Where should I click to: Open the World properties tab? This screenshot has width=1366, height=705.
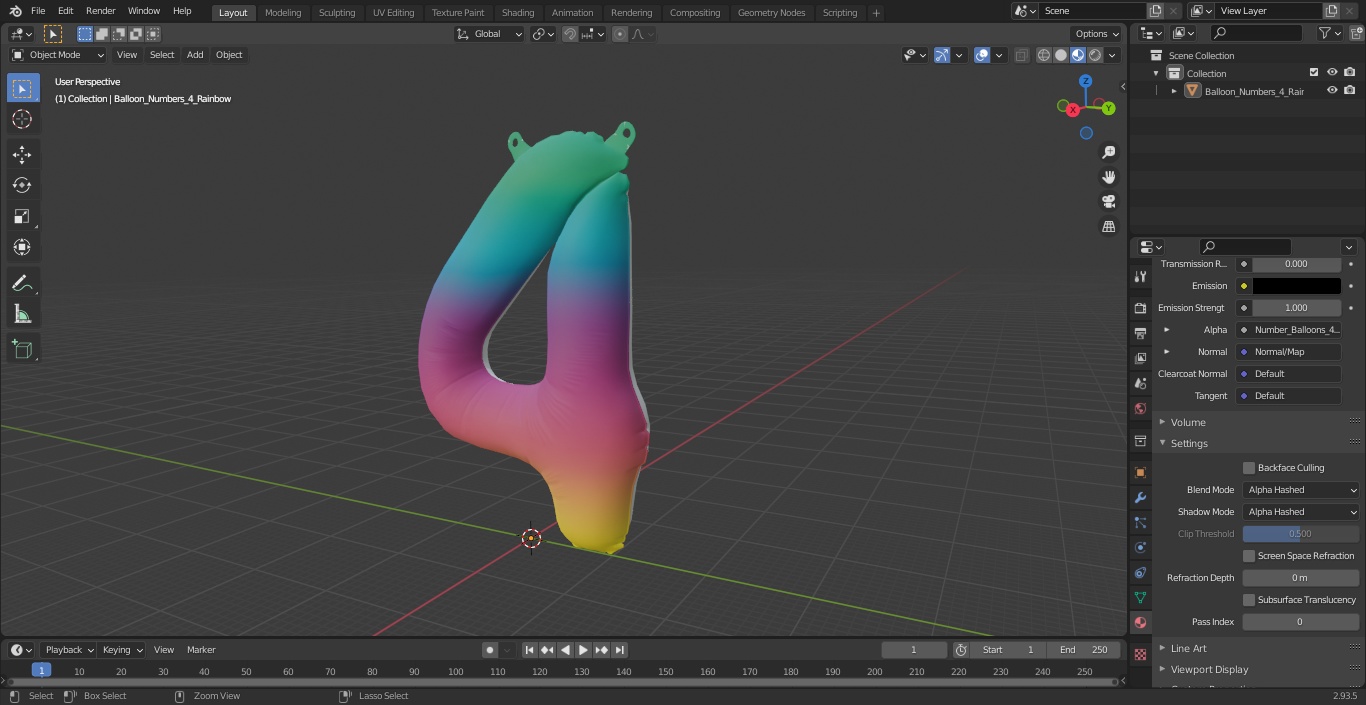[1140, 408]
